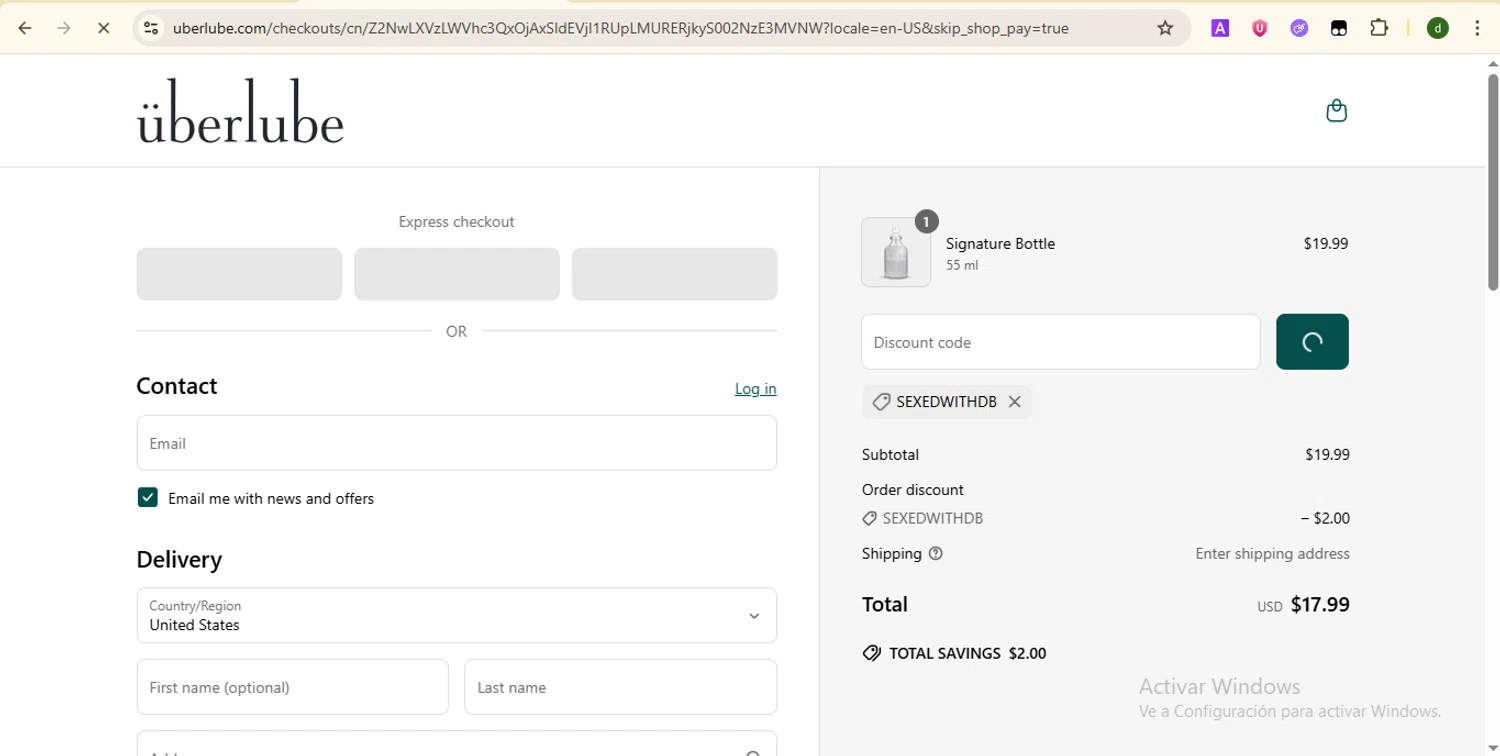Image resolution: width=1500 pixels, height=756 pixels.
Task: Focus the First name (optional) field
Action: [x=292, y=687]
